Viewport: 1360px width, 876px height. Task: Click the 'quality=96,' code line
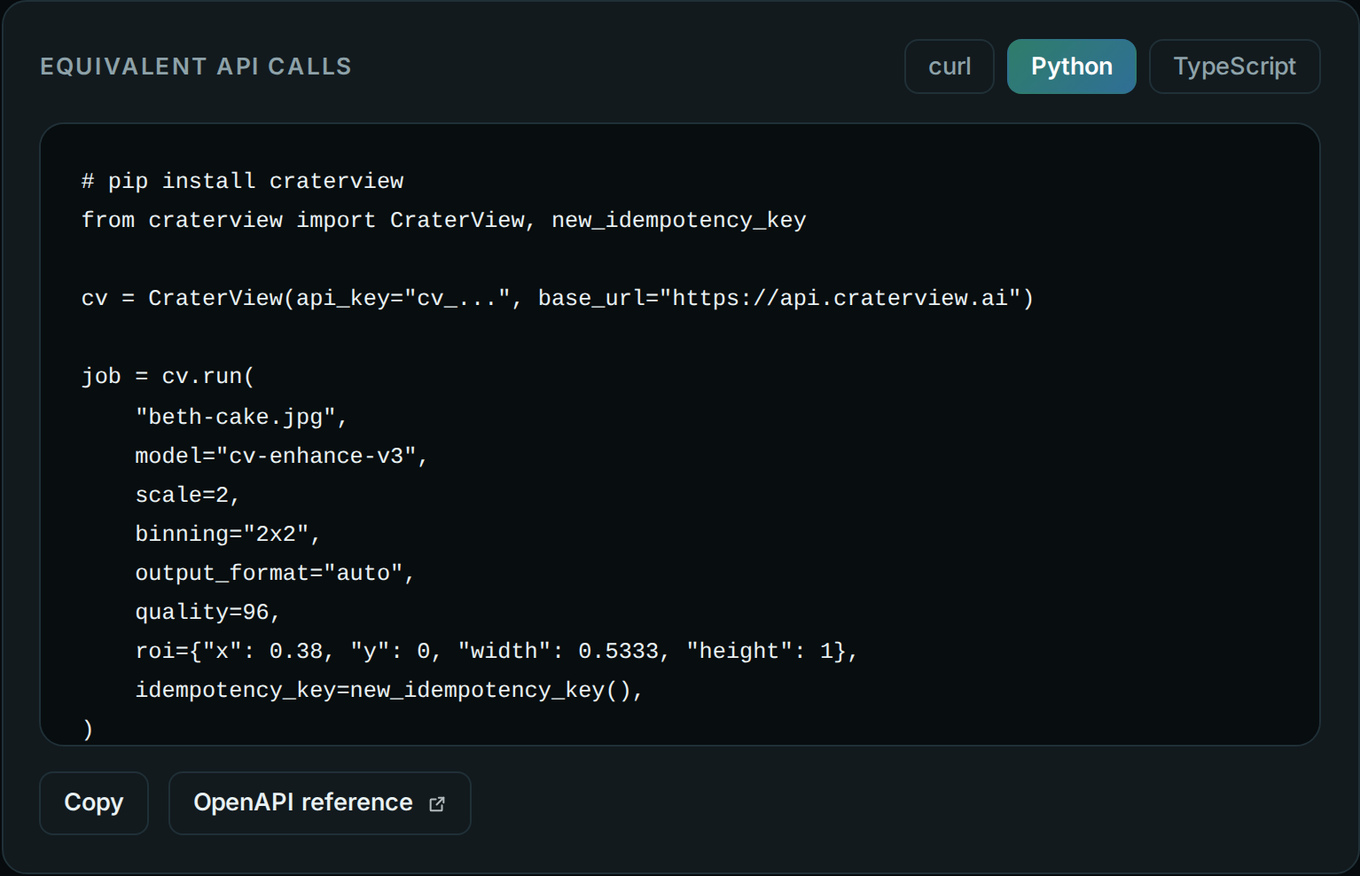click(x=209, y=612)
